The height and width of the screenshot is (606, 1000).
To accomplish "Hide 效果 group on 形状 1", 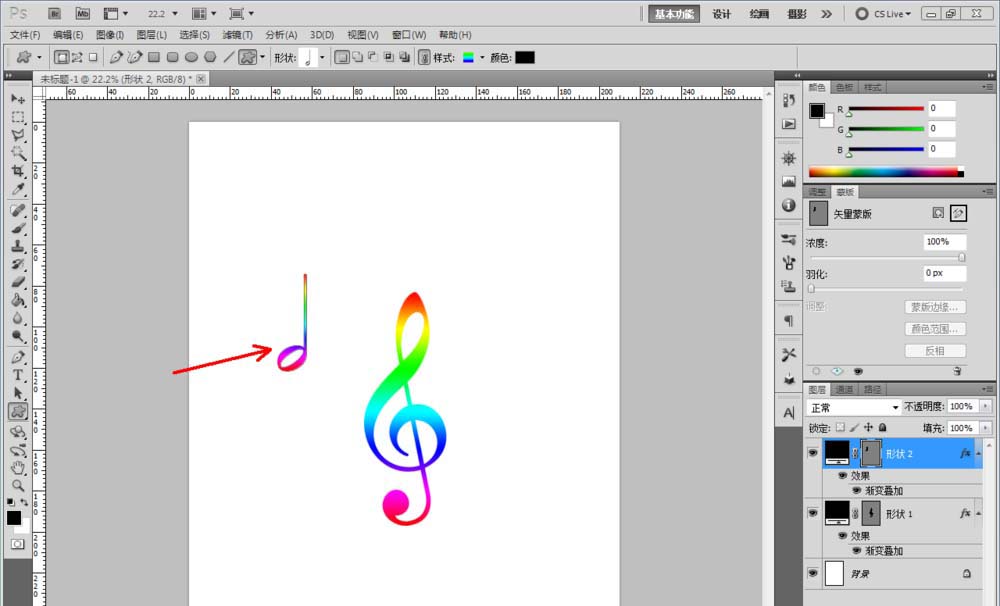I will coord(842,536).
